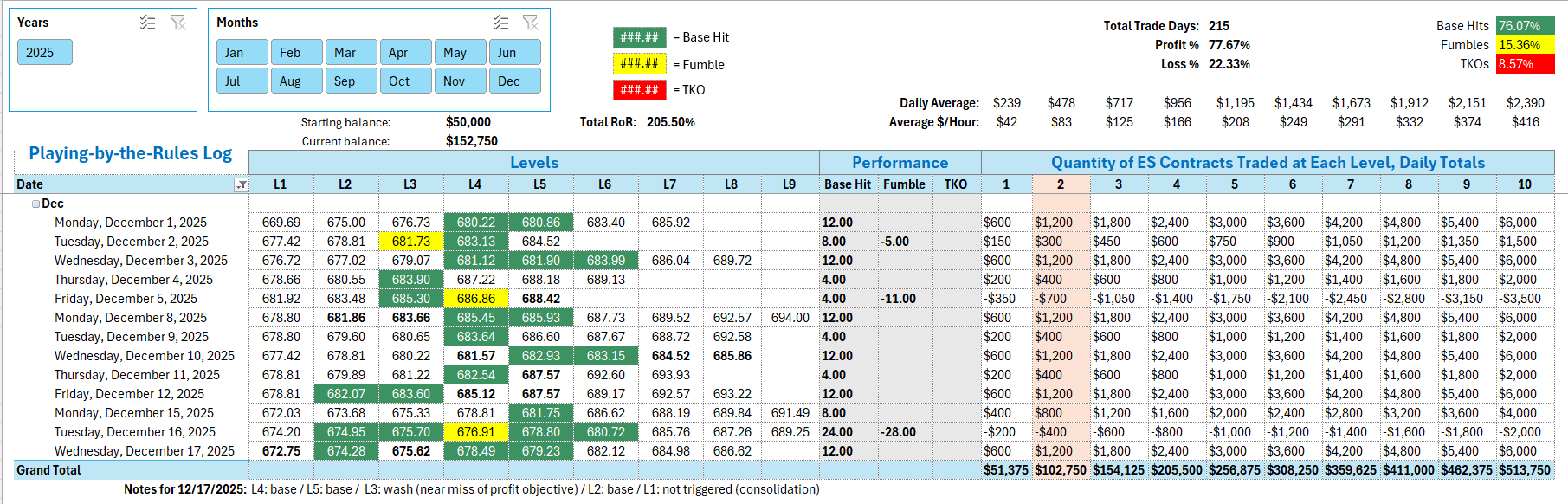This screenshot has width=1568, height=504.
Task: Click the green Base Hit legend swatch
Action: pyautogui.click(x=639, y=37)
